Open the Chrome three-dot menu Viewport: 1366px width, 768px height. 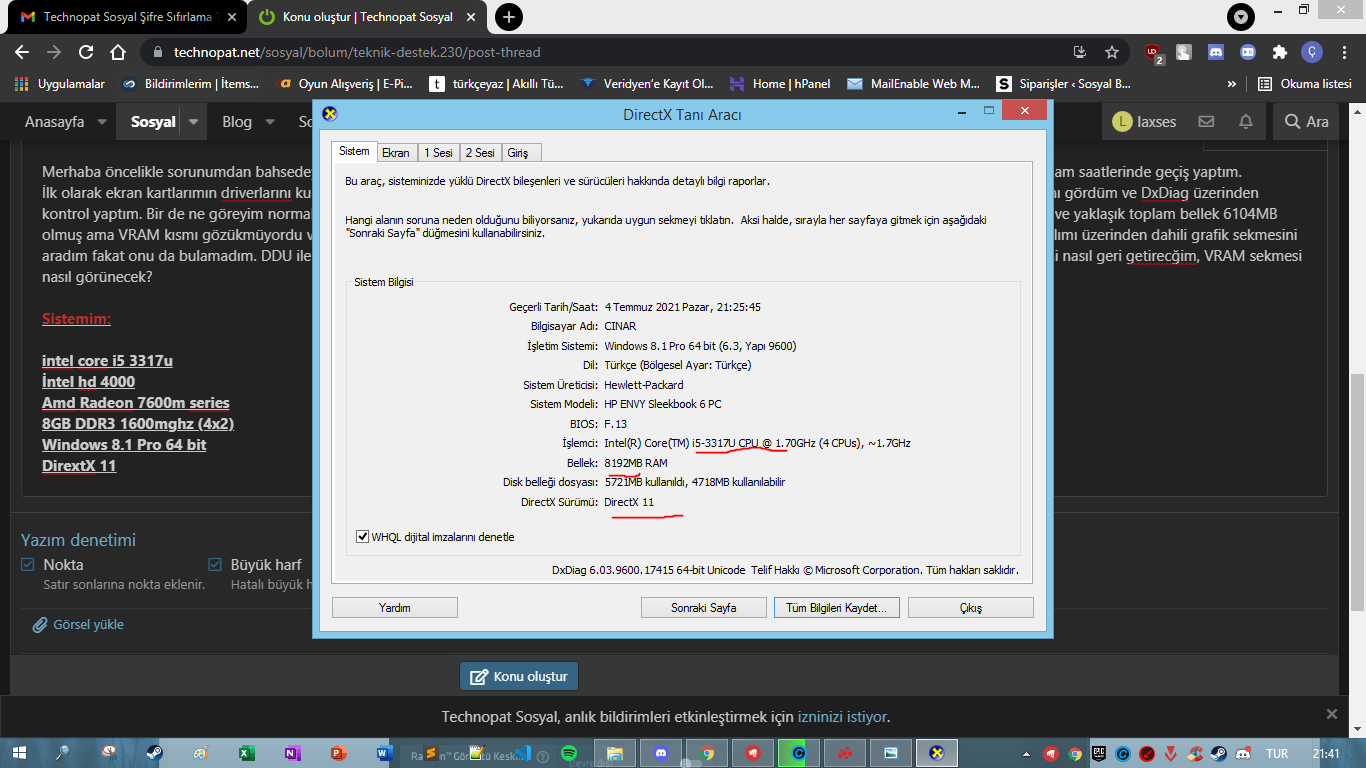(x=1344, y=52)
